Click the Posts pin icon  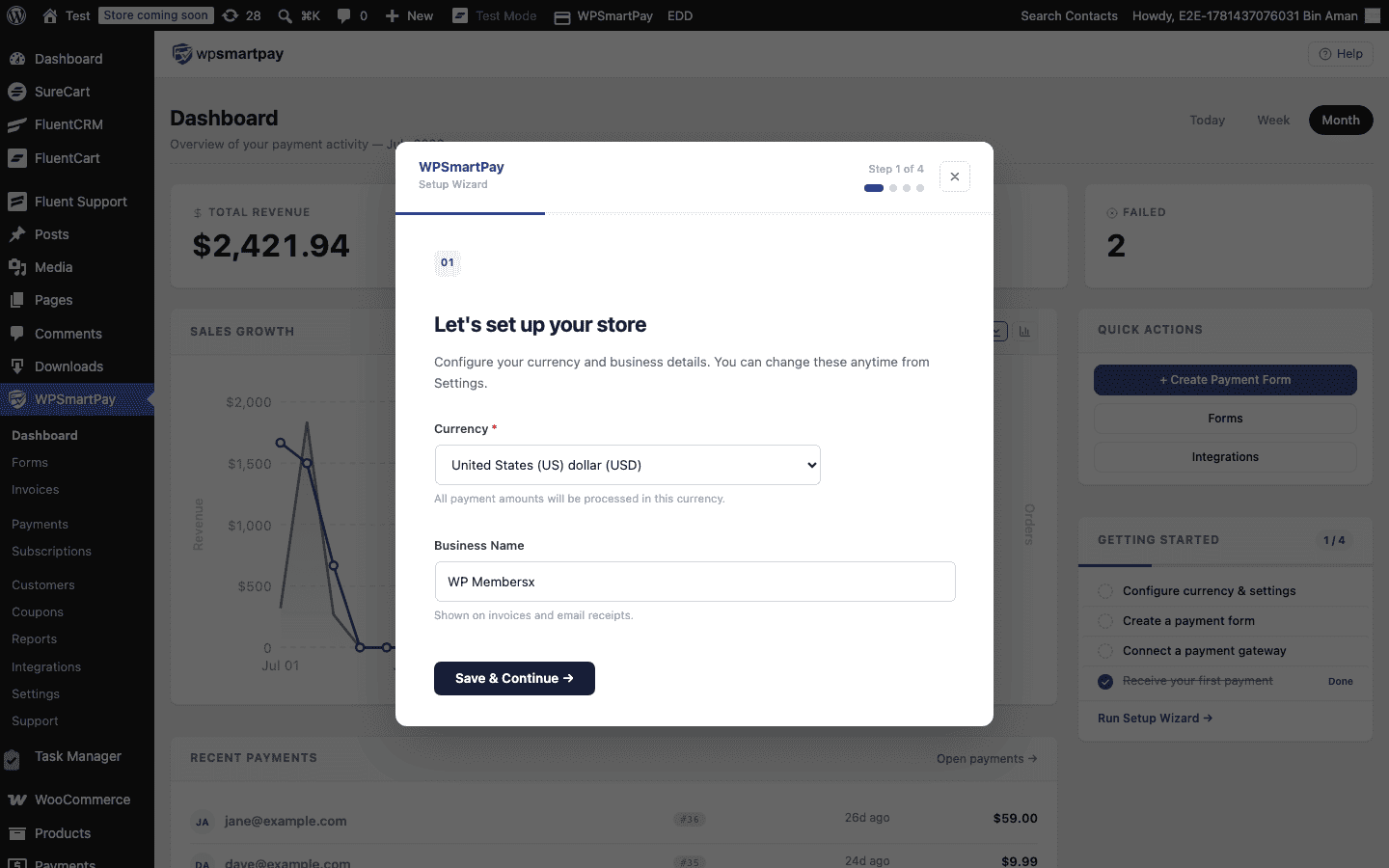[x=16, y=234]
